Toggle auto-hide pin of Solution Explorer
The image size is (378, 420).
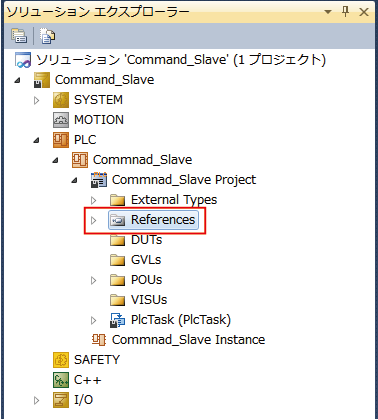(x=346, y=12)
